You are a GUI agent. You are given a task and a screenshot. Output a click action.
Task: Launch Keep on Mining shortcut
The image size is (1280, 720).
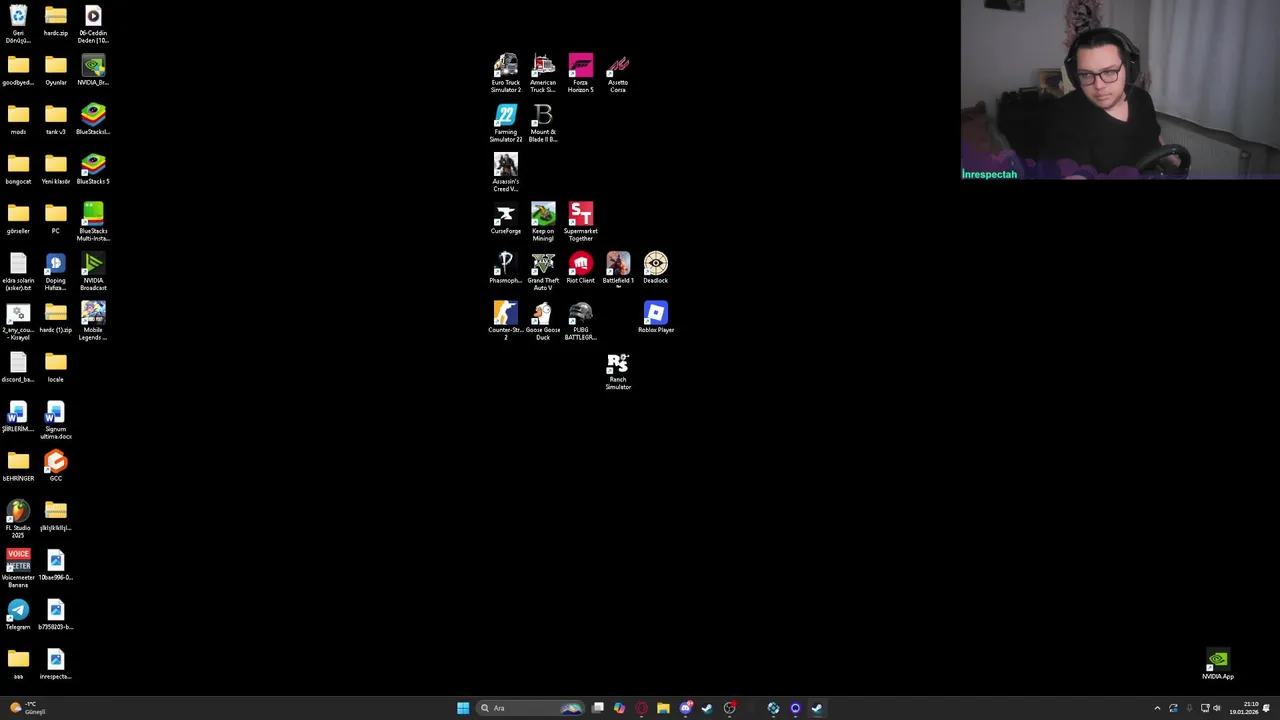point(543,222)
